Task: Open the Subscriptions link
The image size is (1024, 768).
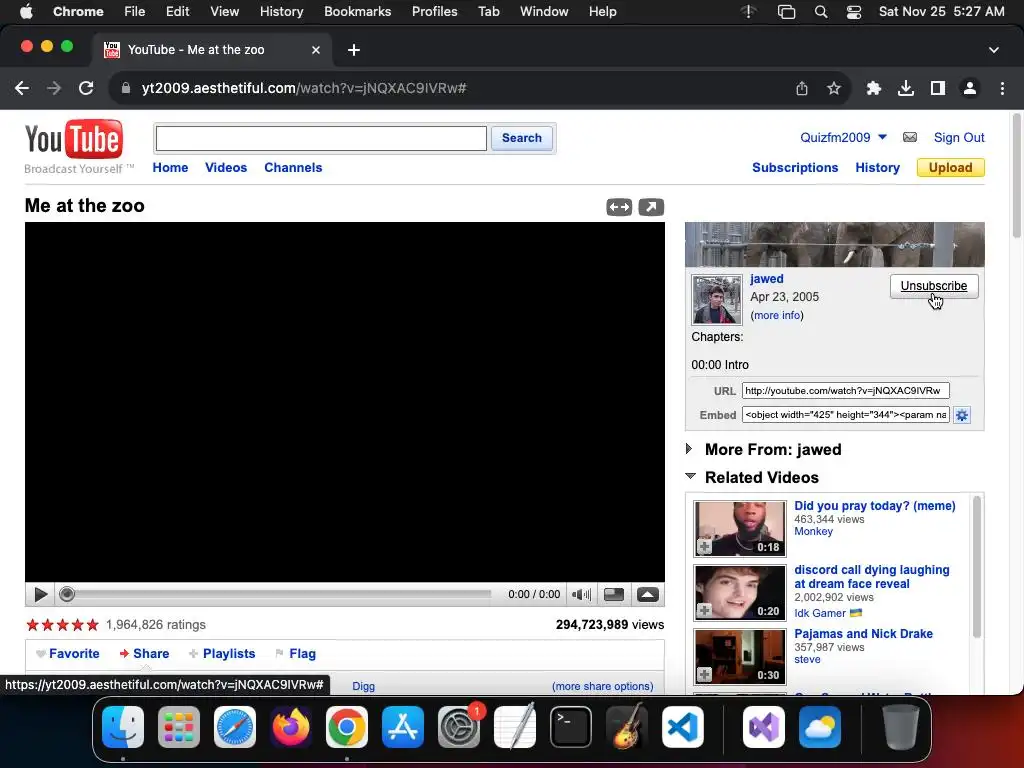Action: pyautogui.click(x=795, y=167)
